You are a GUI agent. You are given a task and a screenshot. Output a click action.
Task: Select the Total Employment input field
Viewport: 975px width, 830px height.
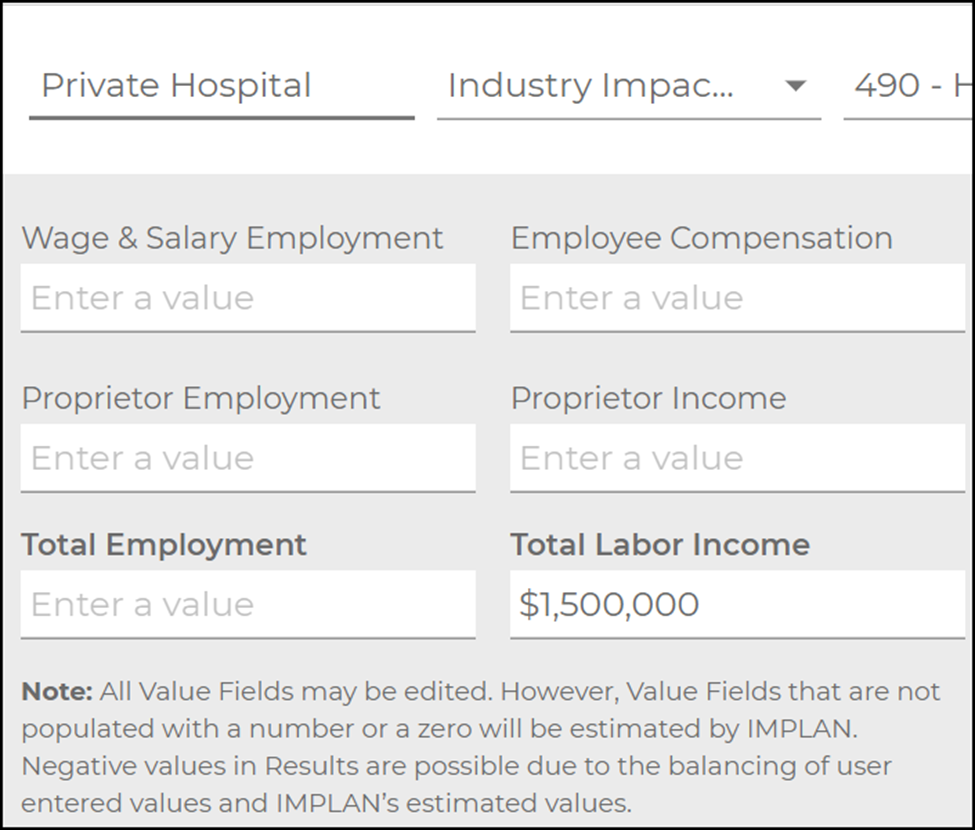pos(247,604)
